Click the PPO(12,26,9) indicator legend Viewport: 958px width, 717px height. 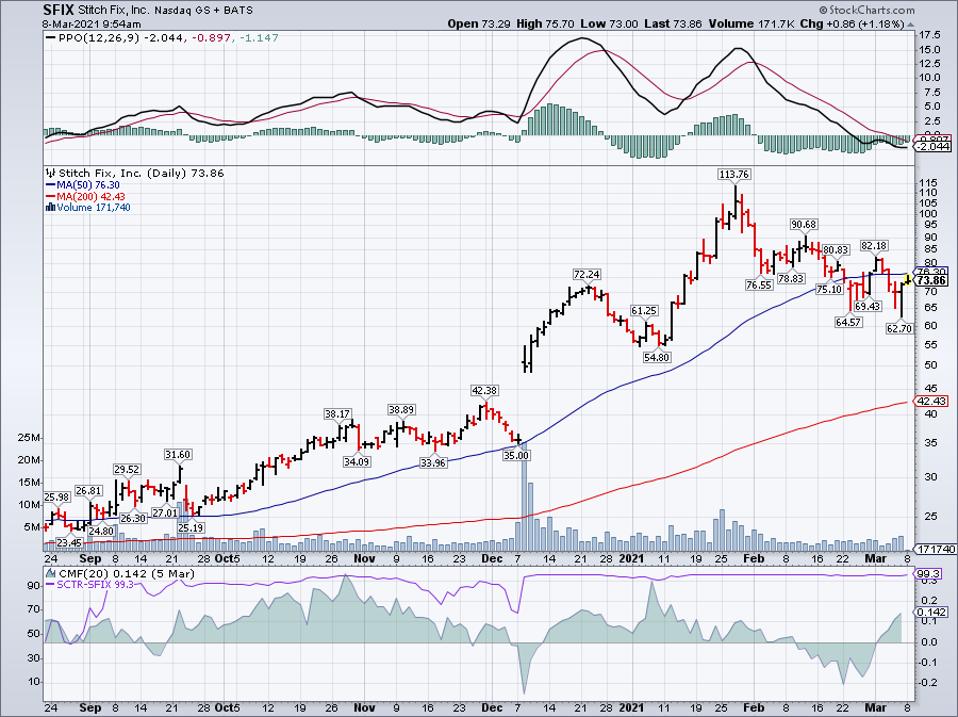click(163, 38)
